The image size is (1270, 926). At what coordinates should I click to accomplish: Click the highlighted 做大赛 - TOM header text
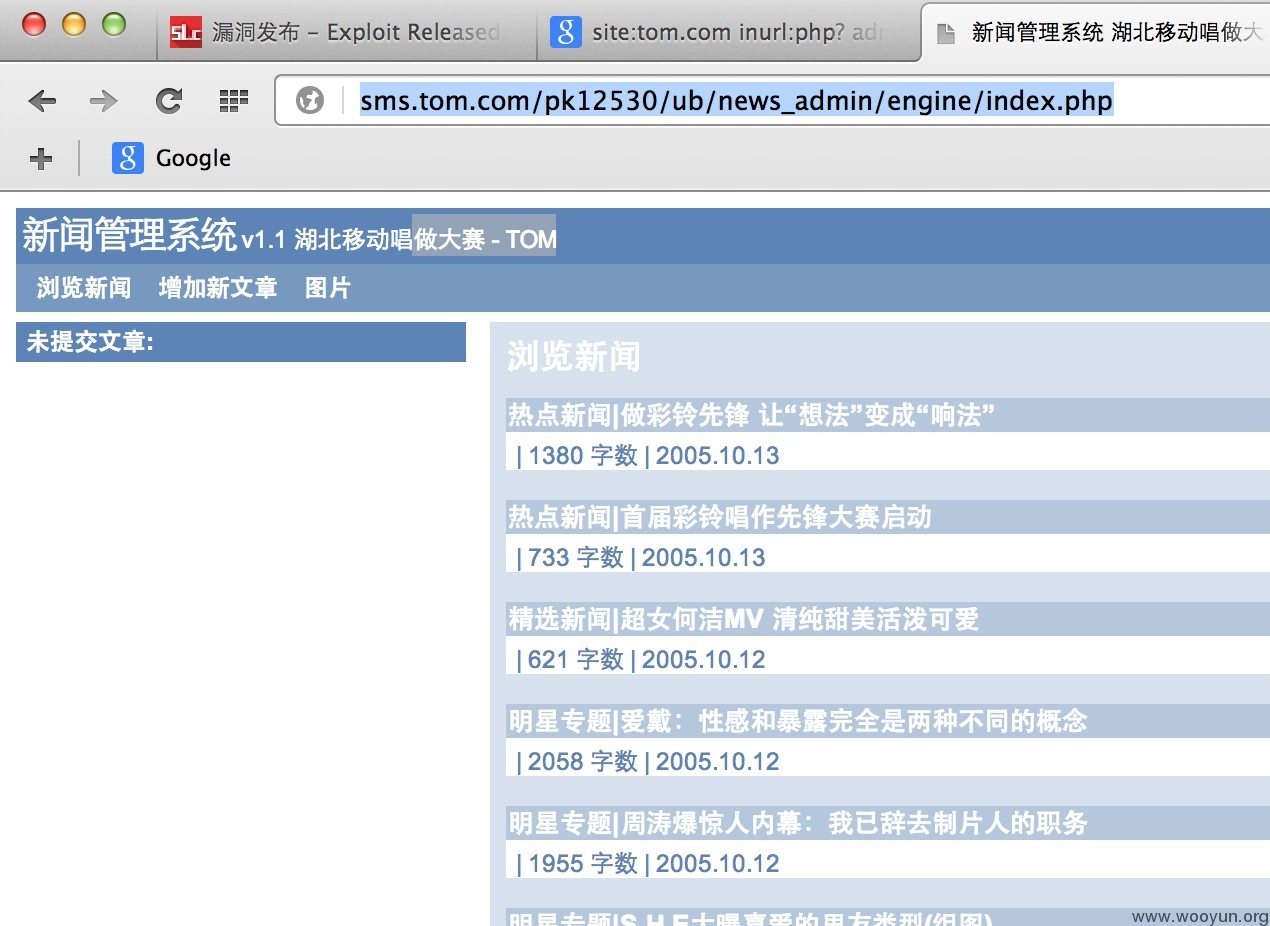(484, 240)
